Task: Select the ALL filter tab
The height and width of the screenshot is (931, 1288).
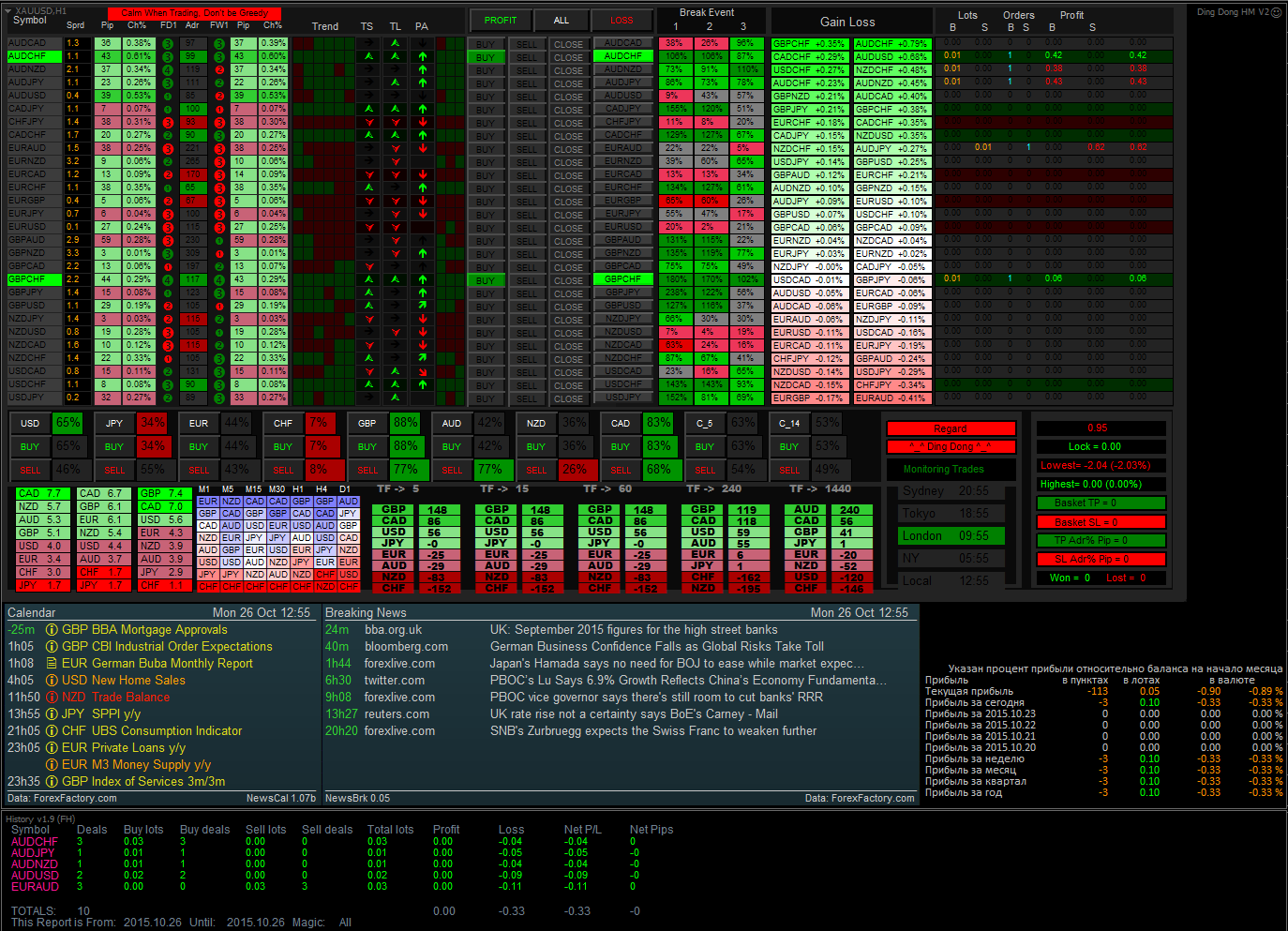Action: [x=562, y=20]
